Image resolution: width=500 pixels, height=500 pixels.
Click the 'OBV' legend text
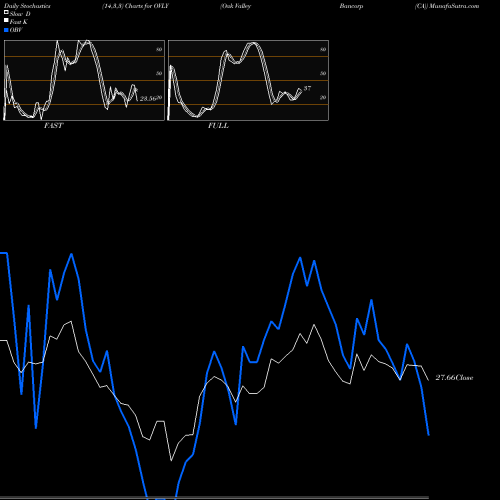(x=16, y=30)
